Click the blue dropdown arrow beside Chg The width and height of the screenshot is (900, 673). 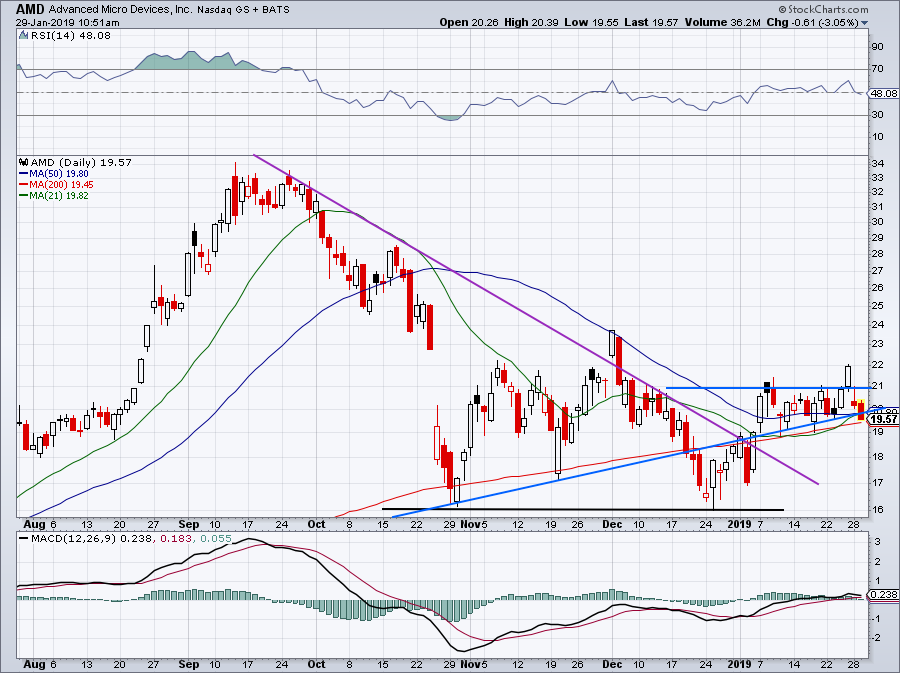[x=864, y=23]
